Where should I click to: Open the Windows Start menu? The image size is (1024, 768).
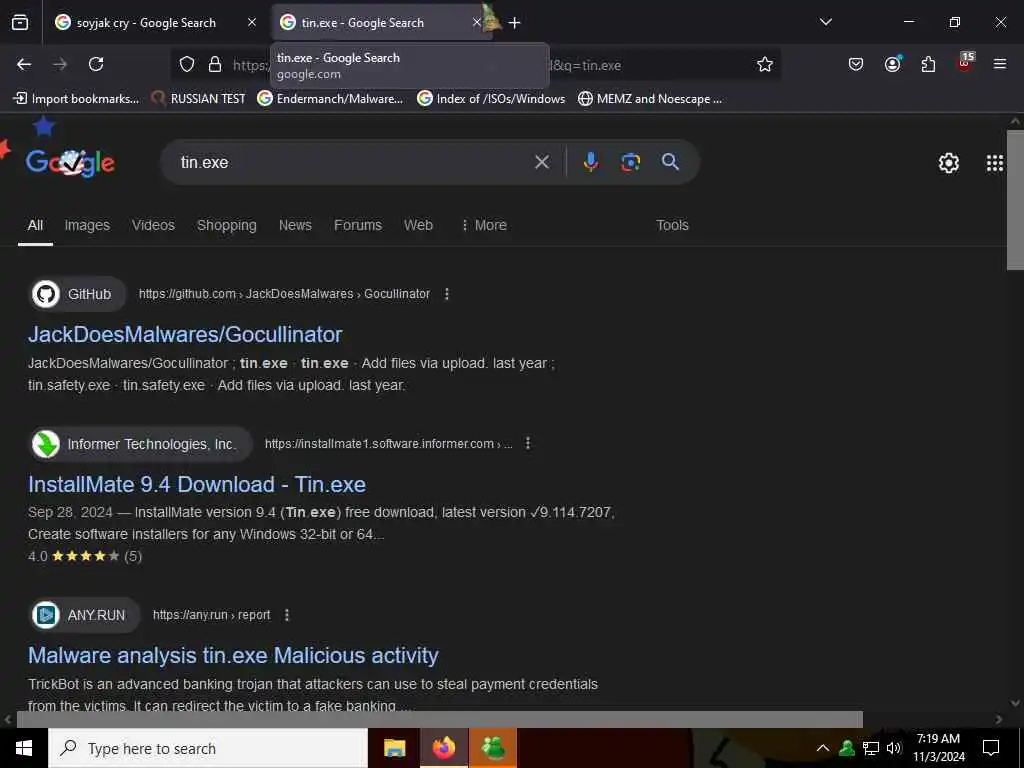(x=24, y=748)
